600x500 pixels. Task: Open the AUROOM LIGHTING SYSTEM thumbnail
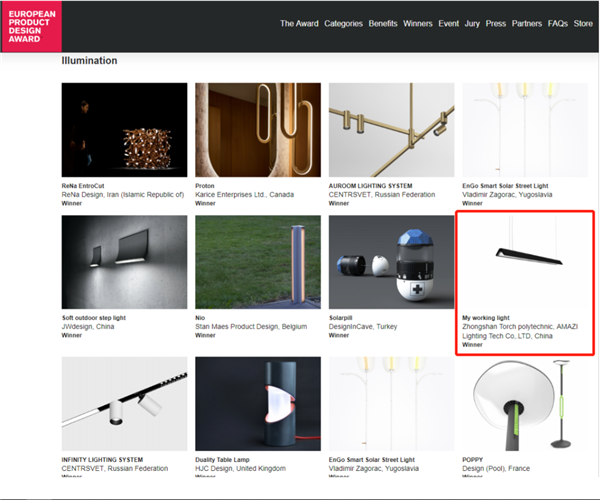click(x=391, y=130)
